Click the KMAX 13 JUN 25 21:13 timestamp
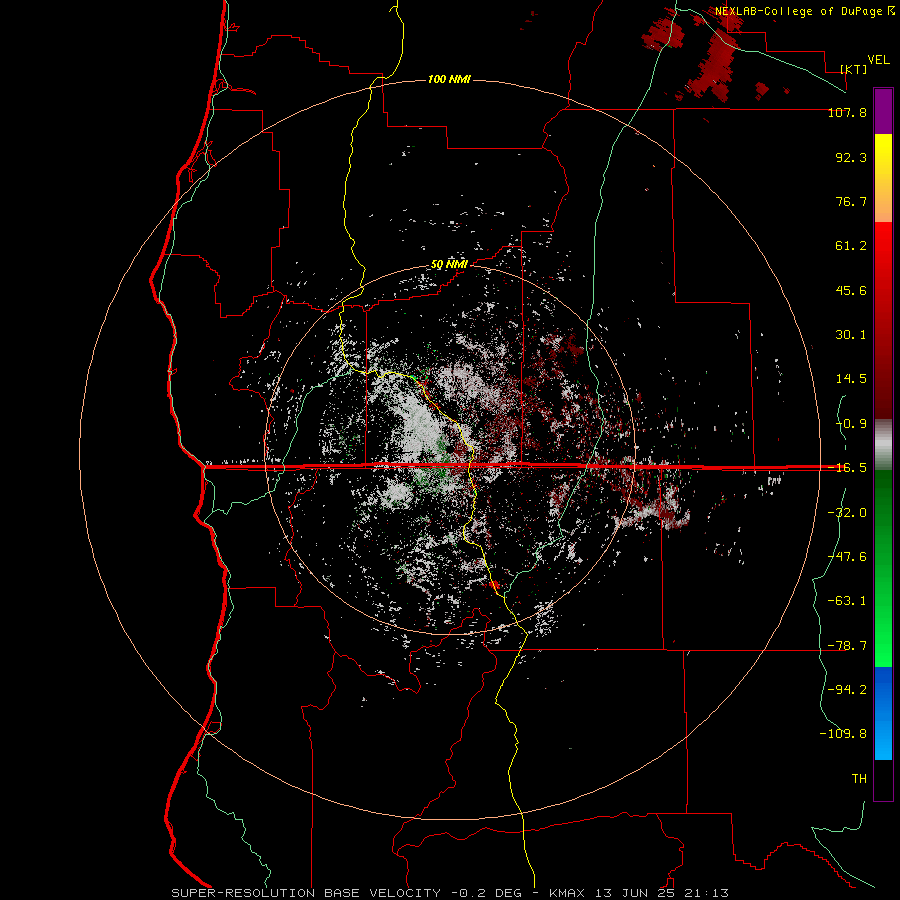 639,893
